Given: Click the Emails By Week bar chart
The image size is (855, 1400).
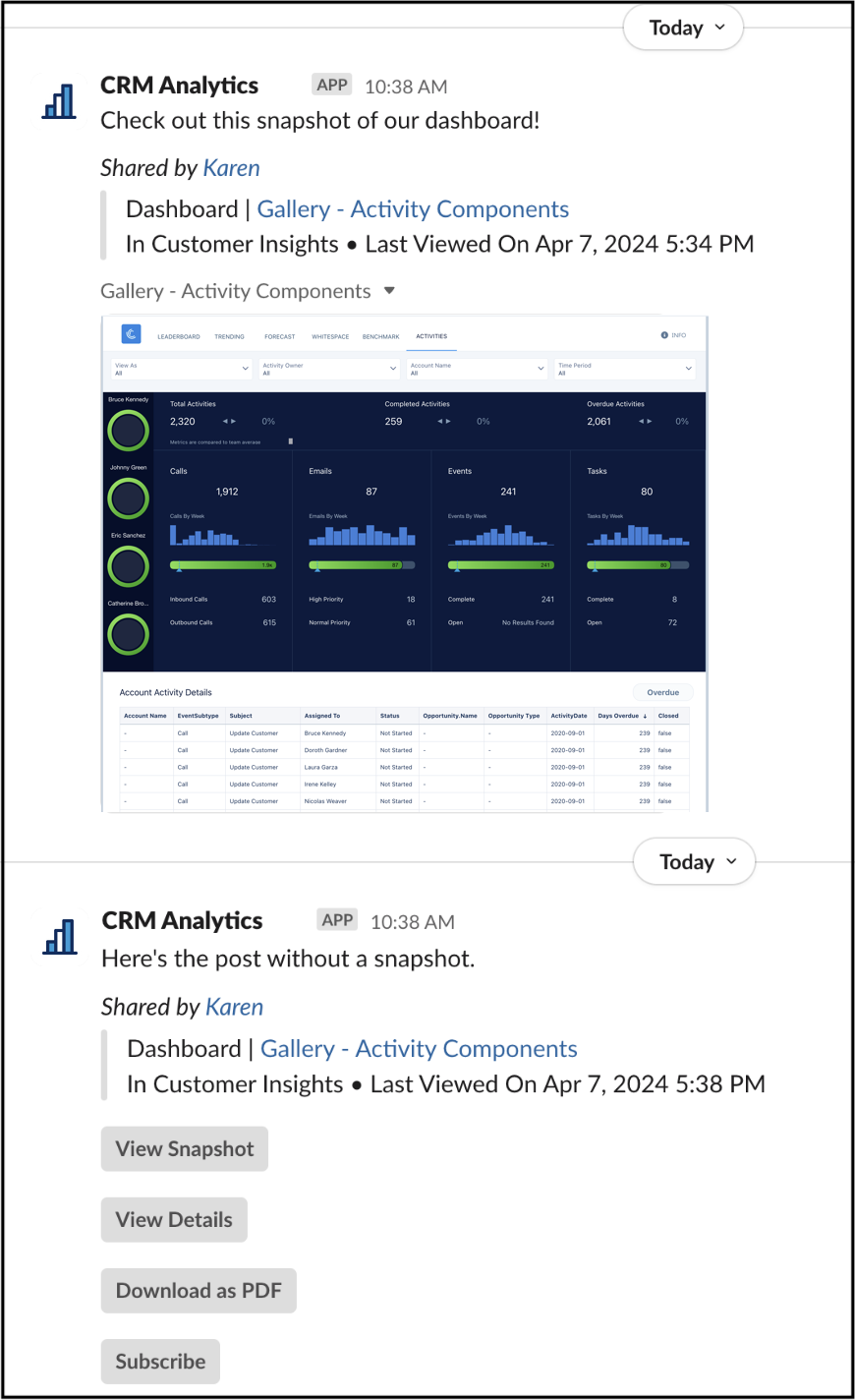Looking at the screenshot, I should 362,534.
